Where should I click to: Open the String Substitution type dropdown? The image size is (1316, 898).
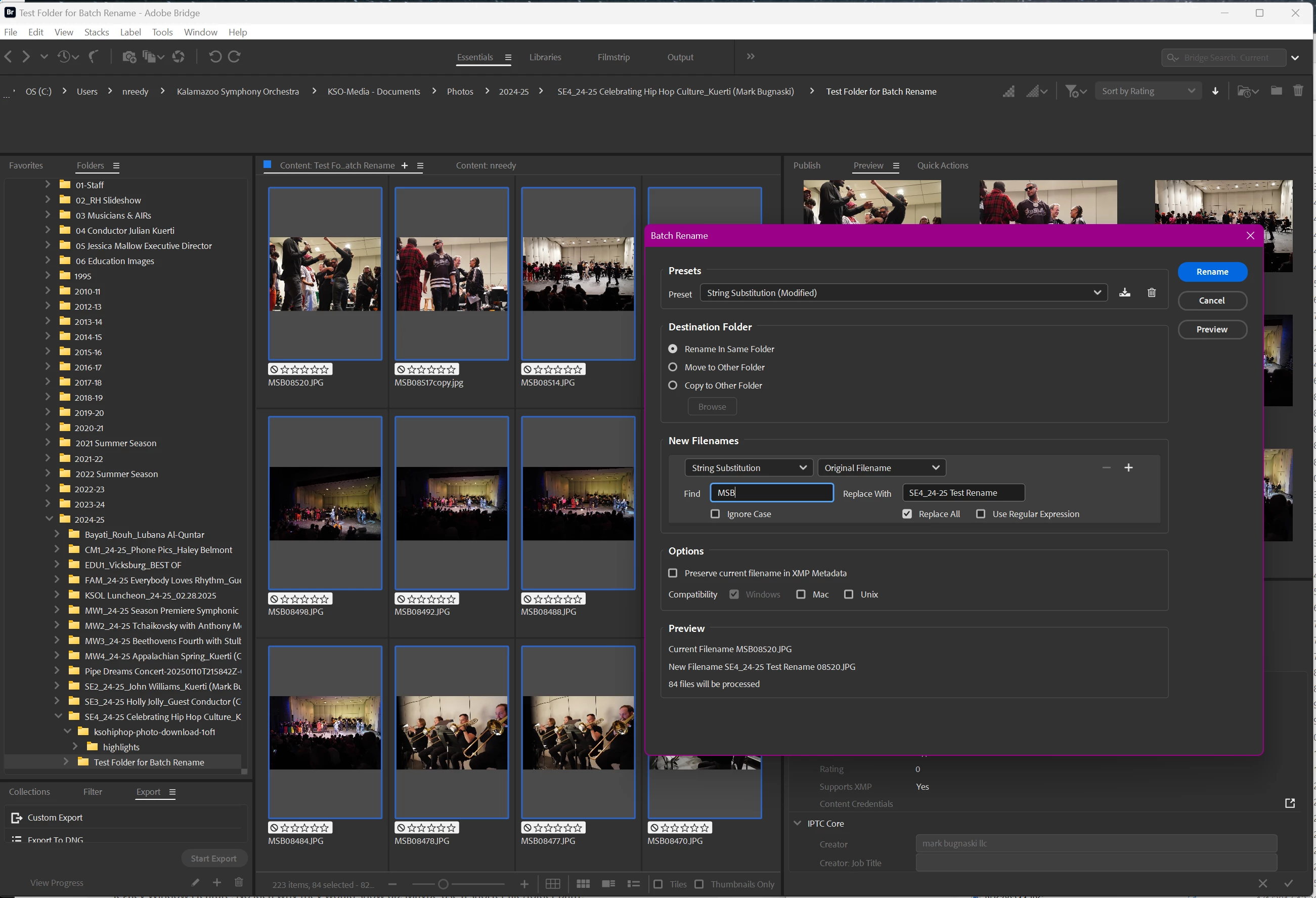click(x=748, y=467)
